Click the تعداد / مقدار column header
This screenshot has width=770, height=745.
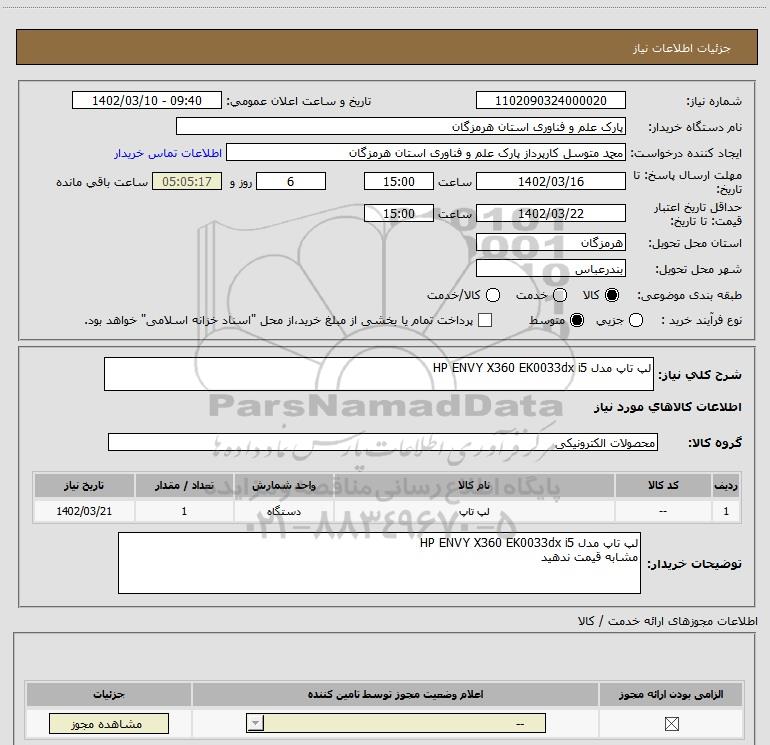tap(184, 485)
